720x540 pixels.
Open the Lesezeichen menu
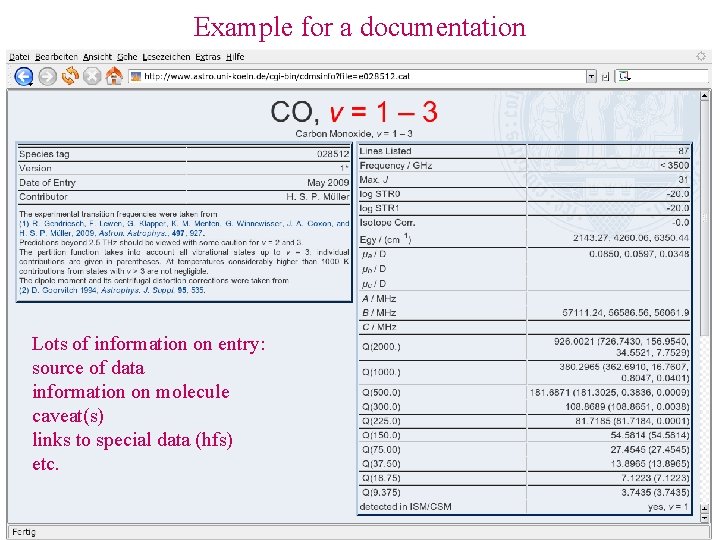point(166,57)
